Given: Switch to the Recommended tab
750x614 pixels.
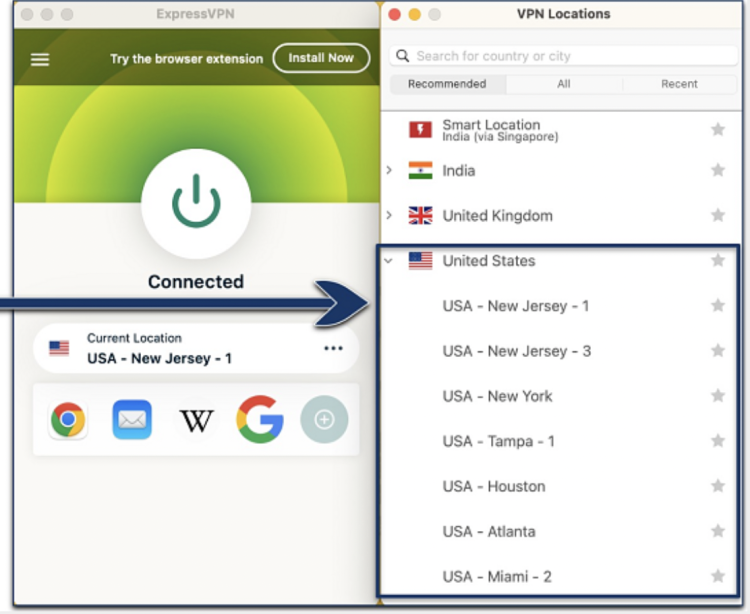Looking at the screenshot, I should (x=447, y=84).
